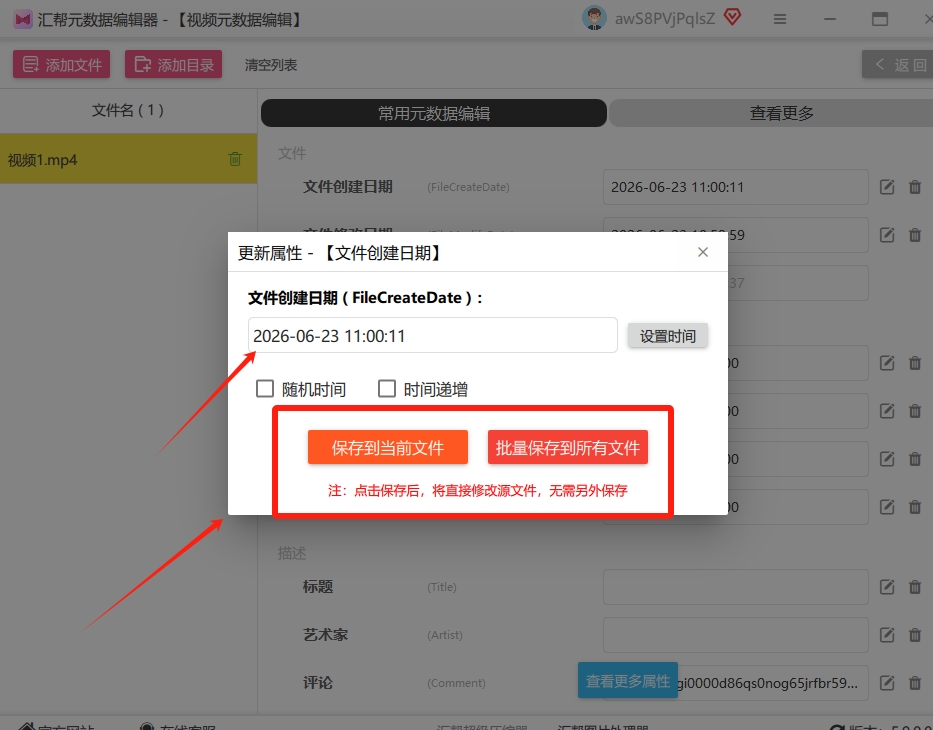Click trash icon in the 艺术家 (Artist) row

click(915, 635)
